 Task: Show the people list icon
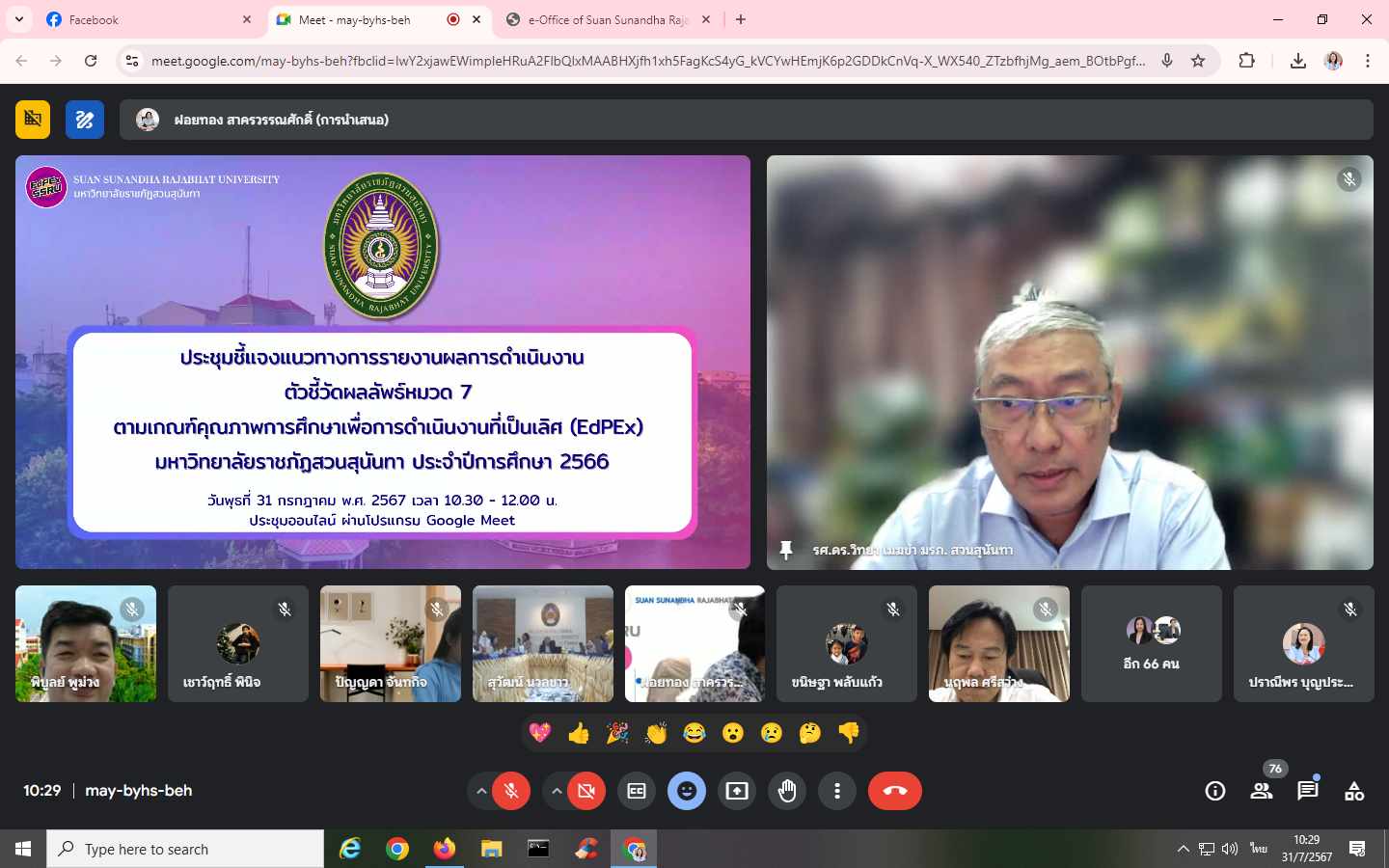tap(1262, 791)
